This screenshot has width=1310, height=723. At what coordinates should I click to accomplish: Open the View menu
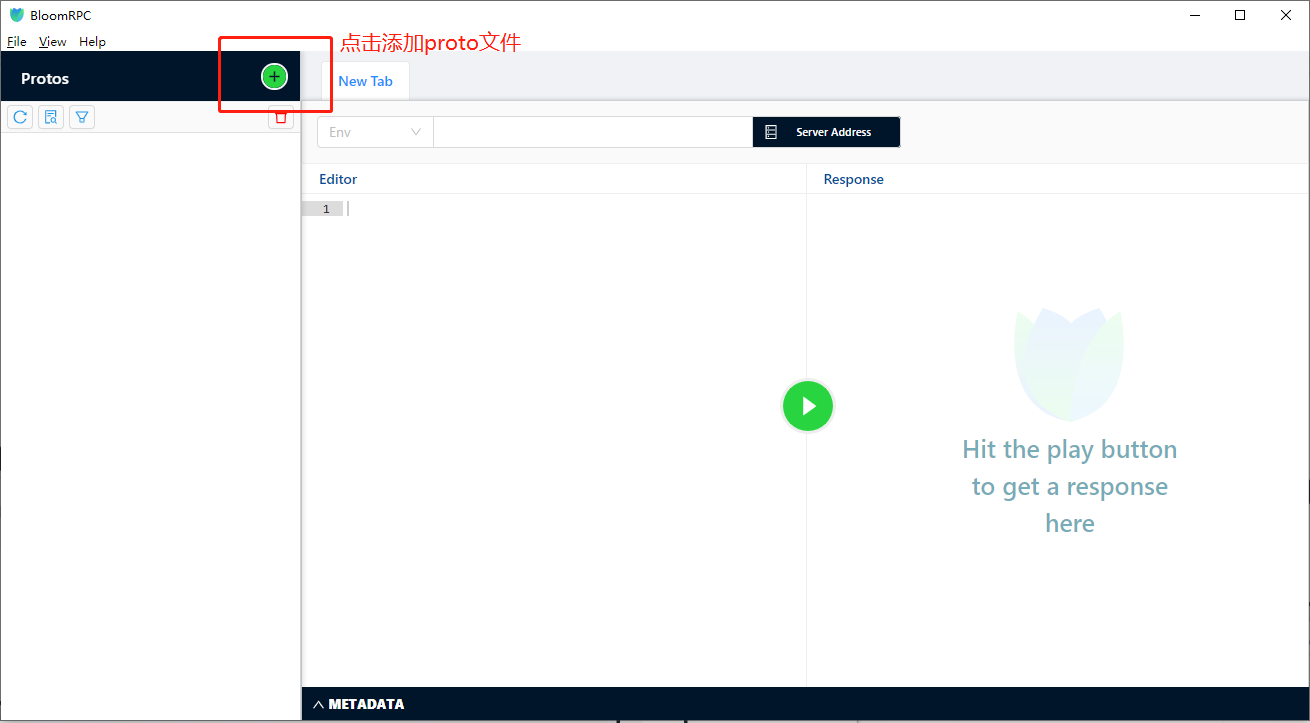[x=52, y=41]
